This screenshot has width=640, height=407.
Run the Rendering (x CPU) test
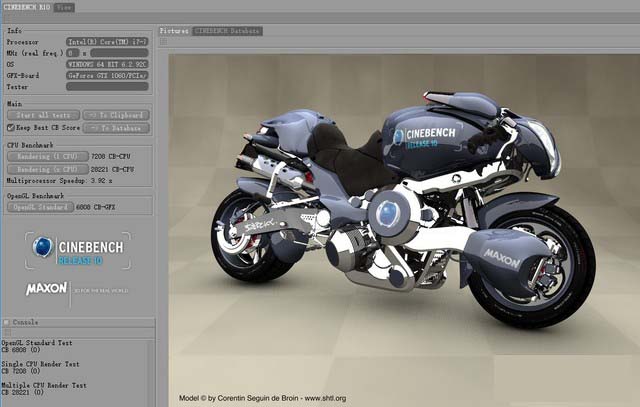(48, 169)
